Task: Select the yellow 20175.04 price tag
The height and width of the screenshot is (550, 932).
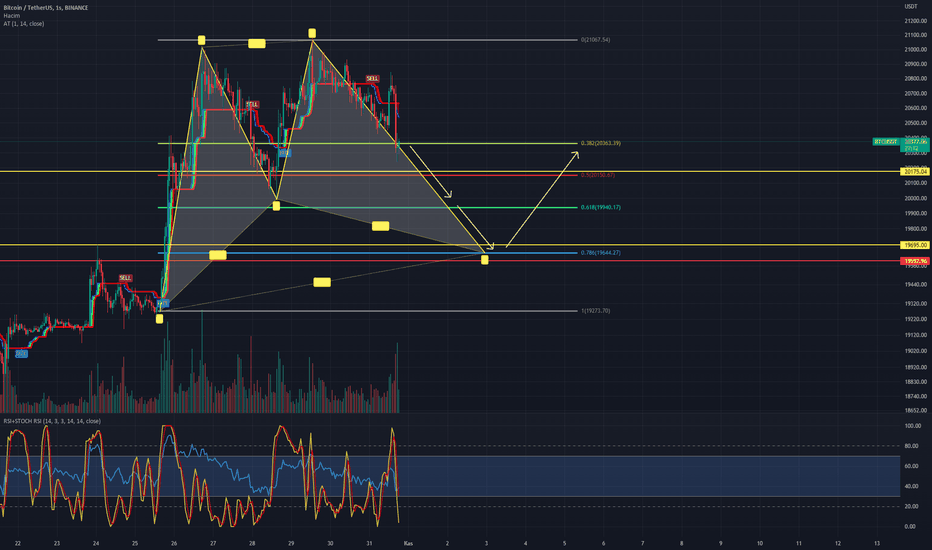Action: [915, 171]
